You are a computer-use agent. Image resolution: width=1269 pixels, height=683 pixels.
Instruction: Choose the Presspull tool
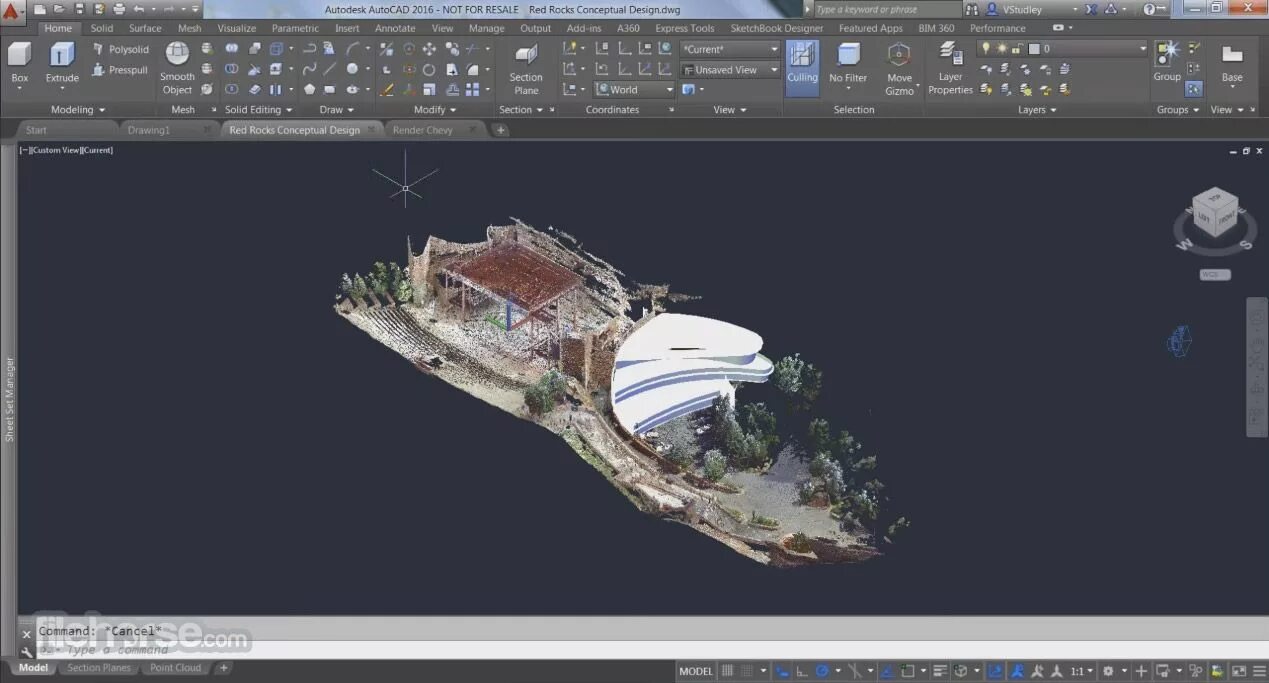[x=120, y=70]
